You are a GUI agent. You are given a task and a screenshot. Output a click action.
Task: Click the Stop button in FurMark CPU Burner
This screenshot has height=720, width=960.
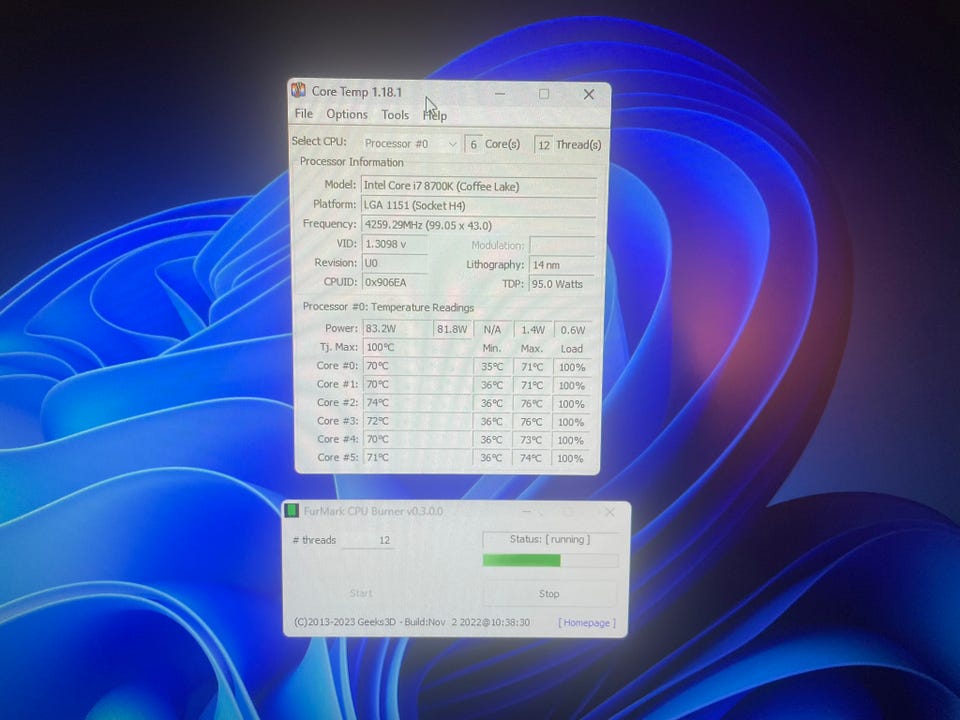pyautogui.click(x=549, y=593)
